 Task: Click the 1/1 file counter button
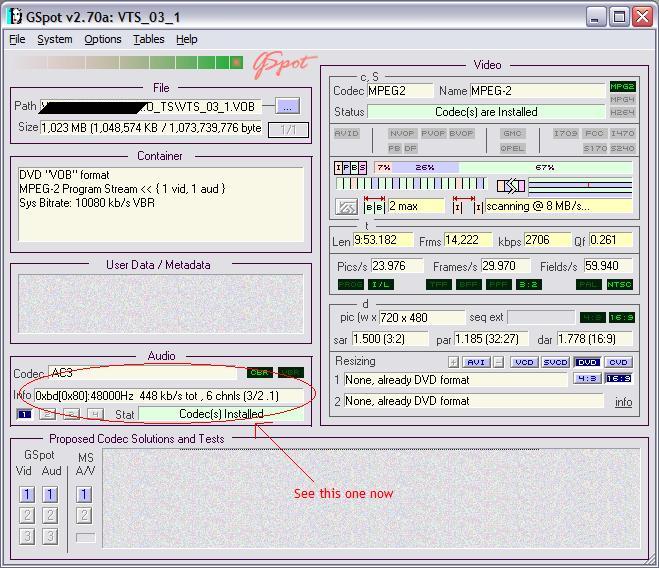coord(288,129)
